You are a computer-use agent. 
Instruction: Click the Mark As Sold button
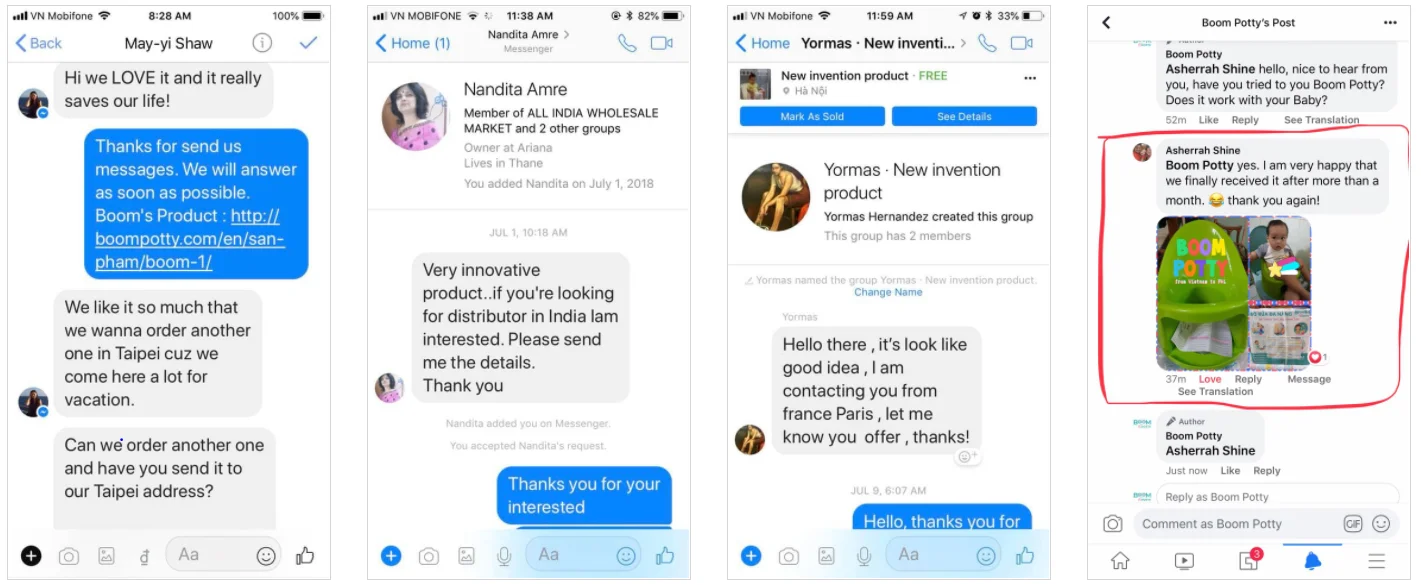click(x=812, y=116)
